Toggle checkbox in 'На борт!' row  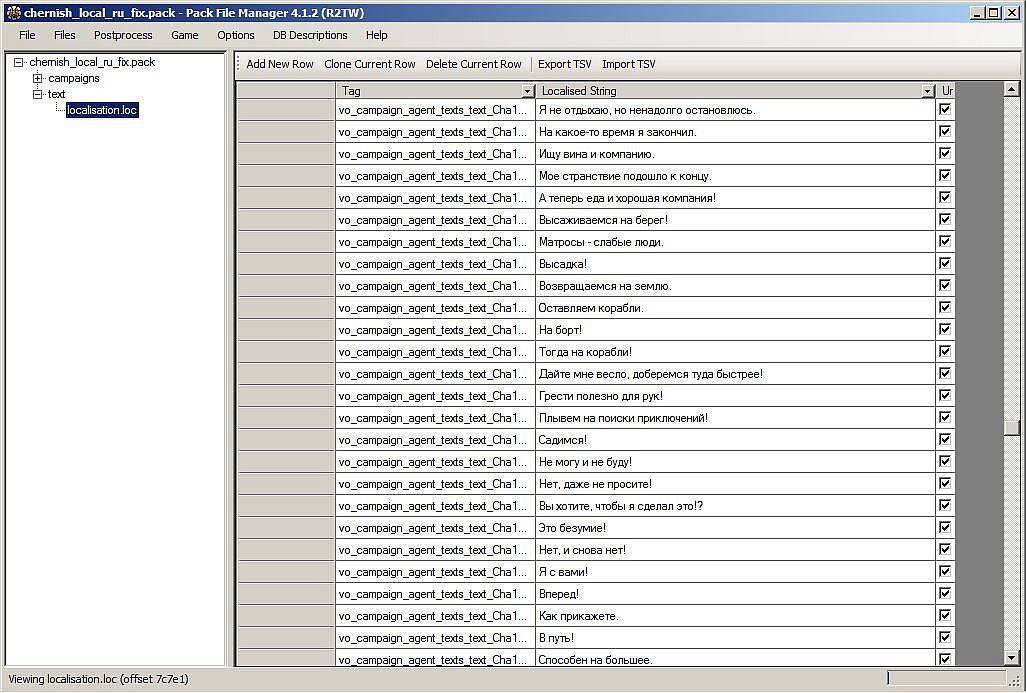pyautogui.click(x=944, y=330)
